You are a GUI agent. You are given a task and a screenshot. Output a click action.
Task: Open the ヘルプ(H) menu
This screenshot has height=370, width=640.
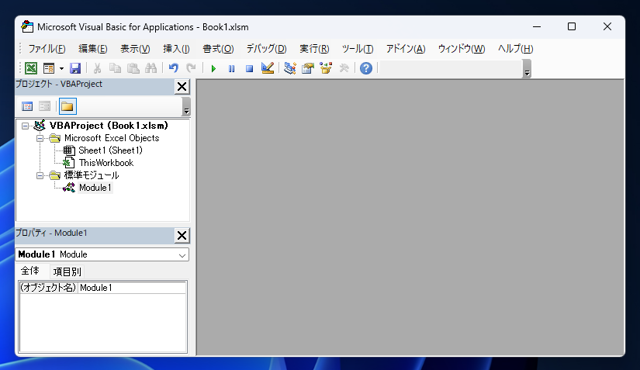[515, 49]
